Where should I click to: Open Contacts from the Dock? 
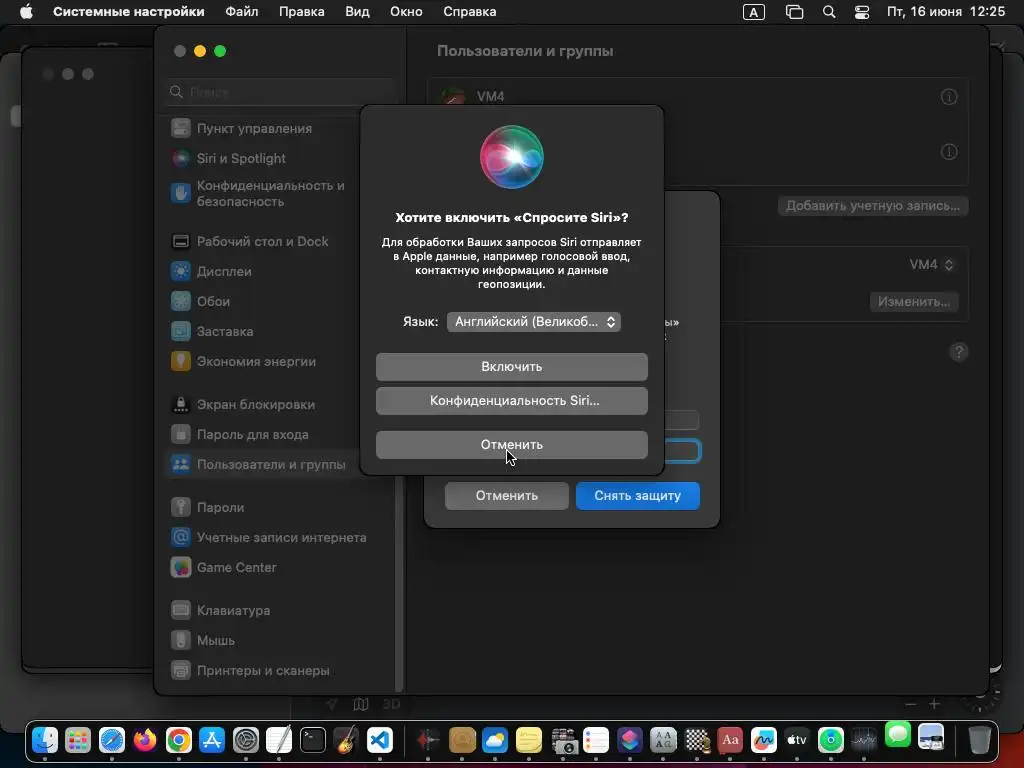pyautogui.click(x=462, y=740)
